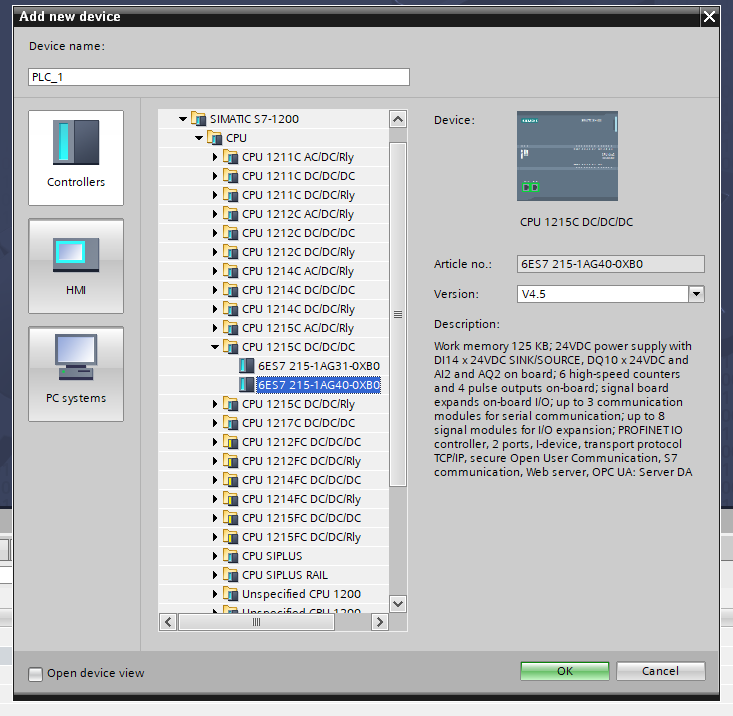Select article 6ES7 215-1AG31-0XB0 in tree

pos(319,366)
